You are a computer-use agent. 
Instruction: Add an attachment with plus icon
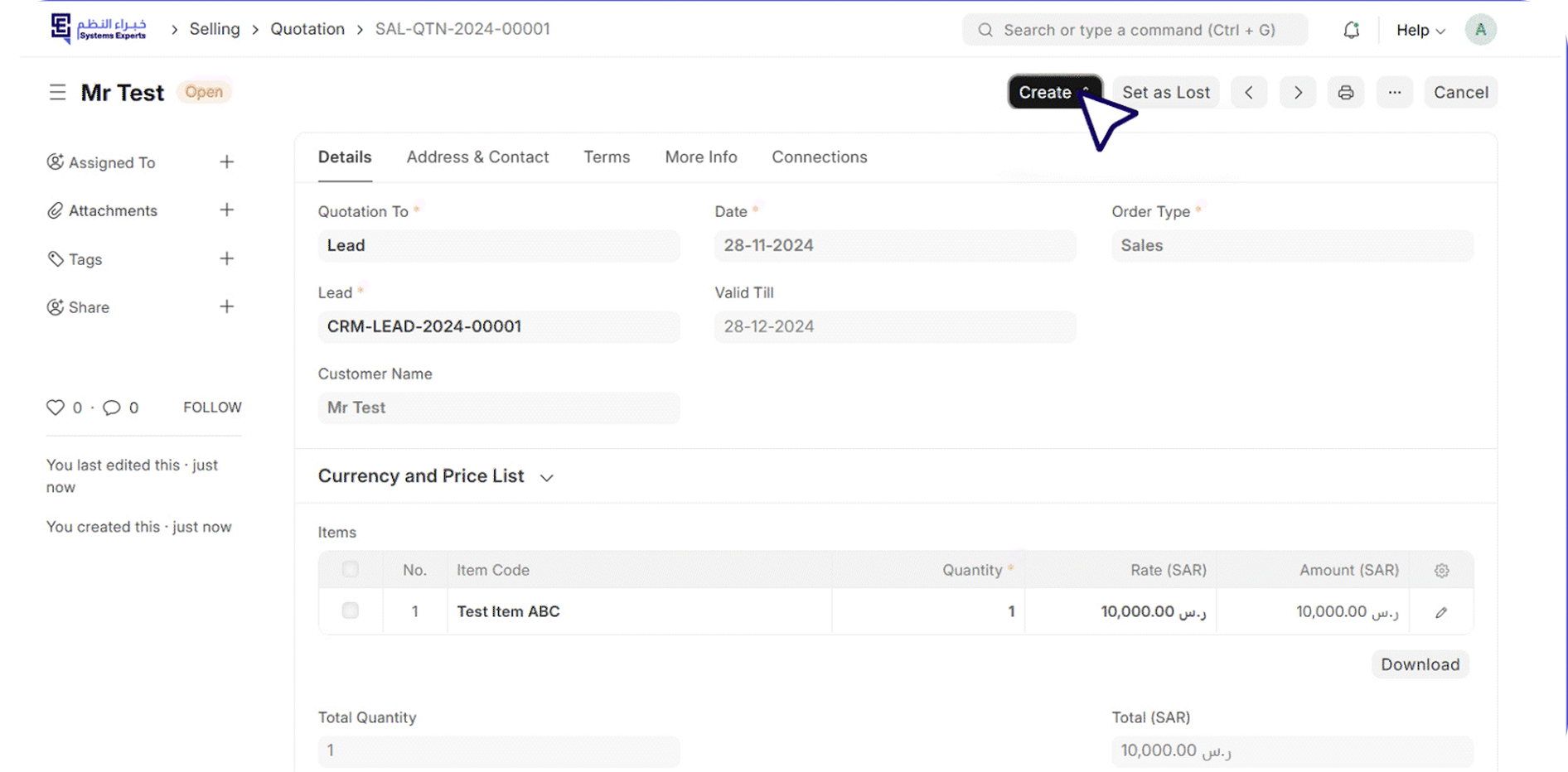click(x=226, y=210)
